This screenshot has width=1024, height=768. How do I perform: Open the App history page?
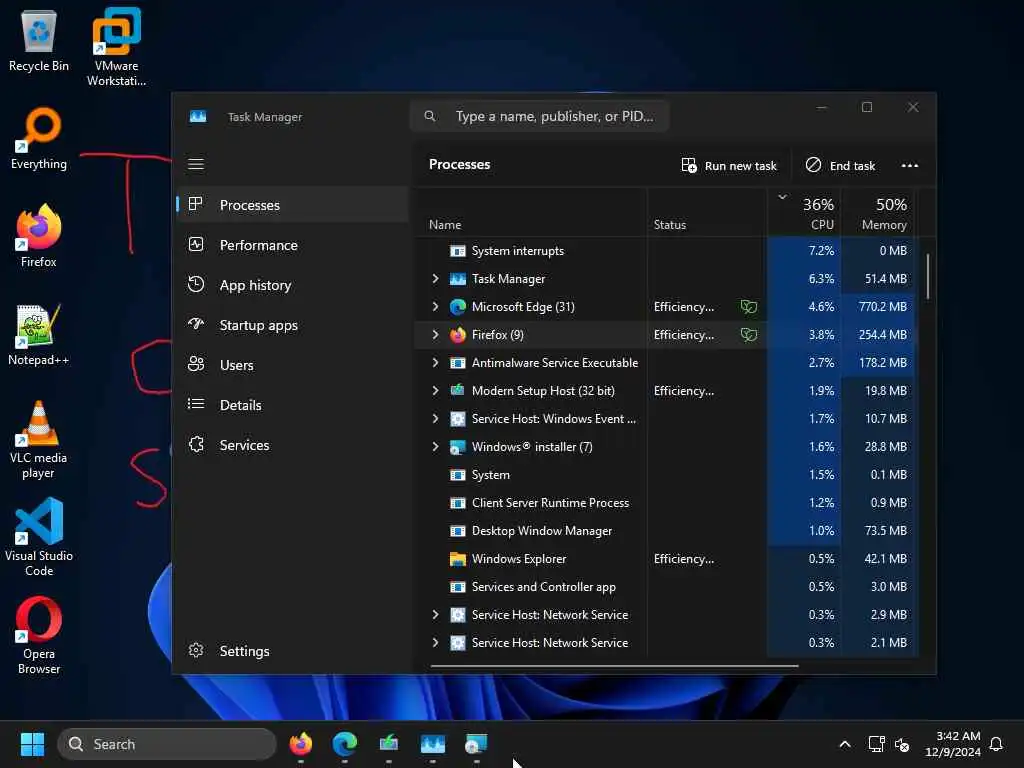coord(293,285)
